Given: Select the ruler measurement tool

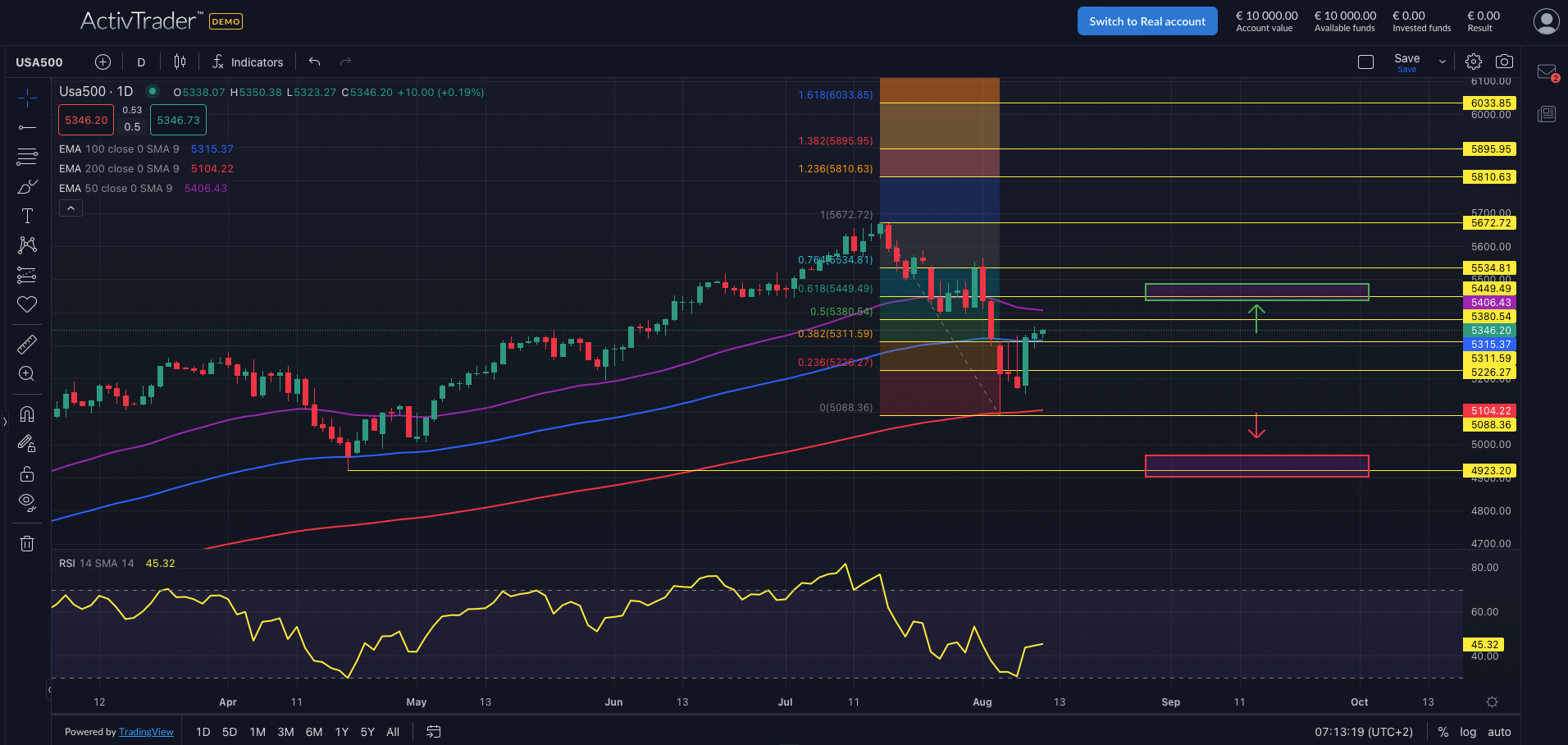Looking at the screenshot, I should [27, 344].
